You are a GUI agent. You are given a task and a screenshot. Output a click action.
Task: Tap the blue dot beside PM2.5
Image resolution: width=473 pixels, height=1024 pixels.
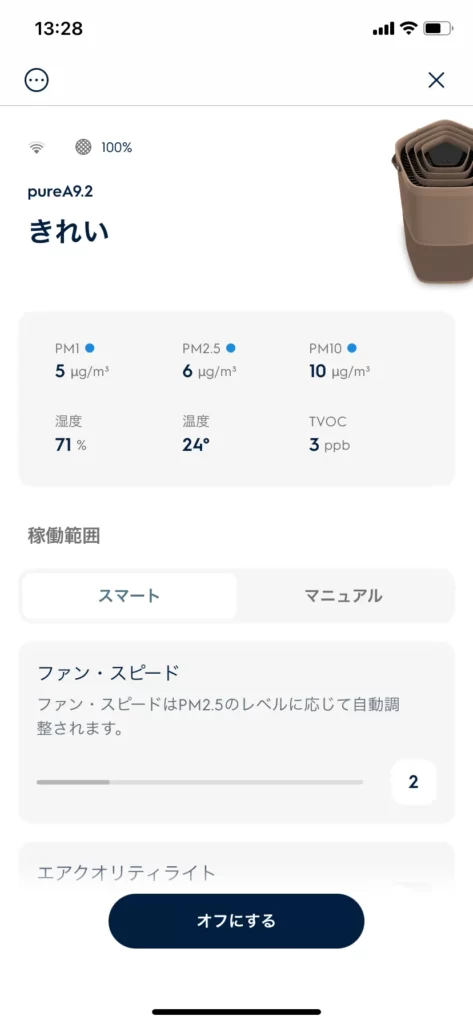click(x=231, y=348)
